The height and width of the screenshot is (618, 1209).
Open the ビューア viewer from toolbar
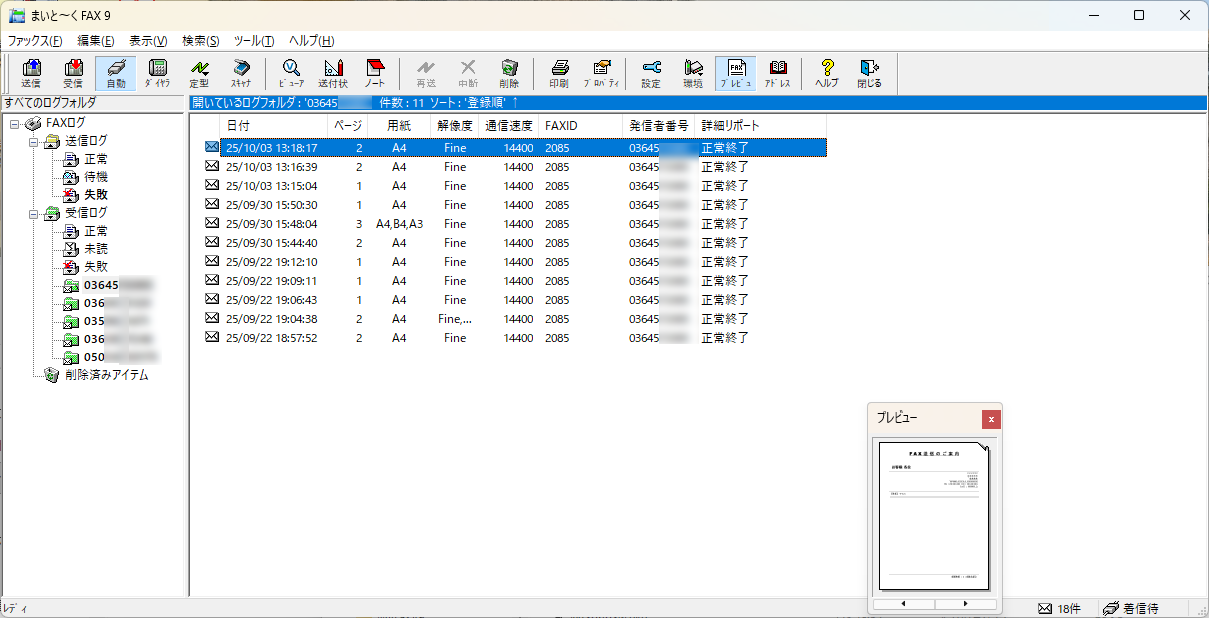point(291,73)
